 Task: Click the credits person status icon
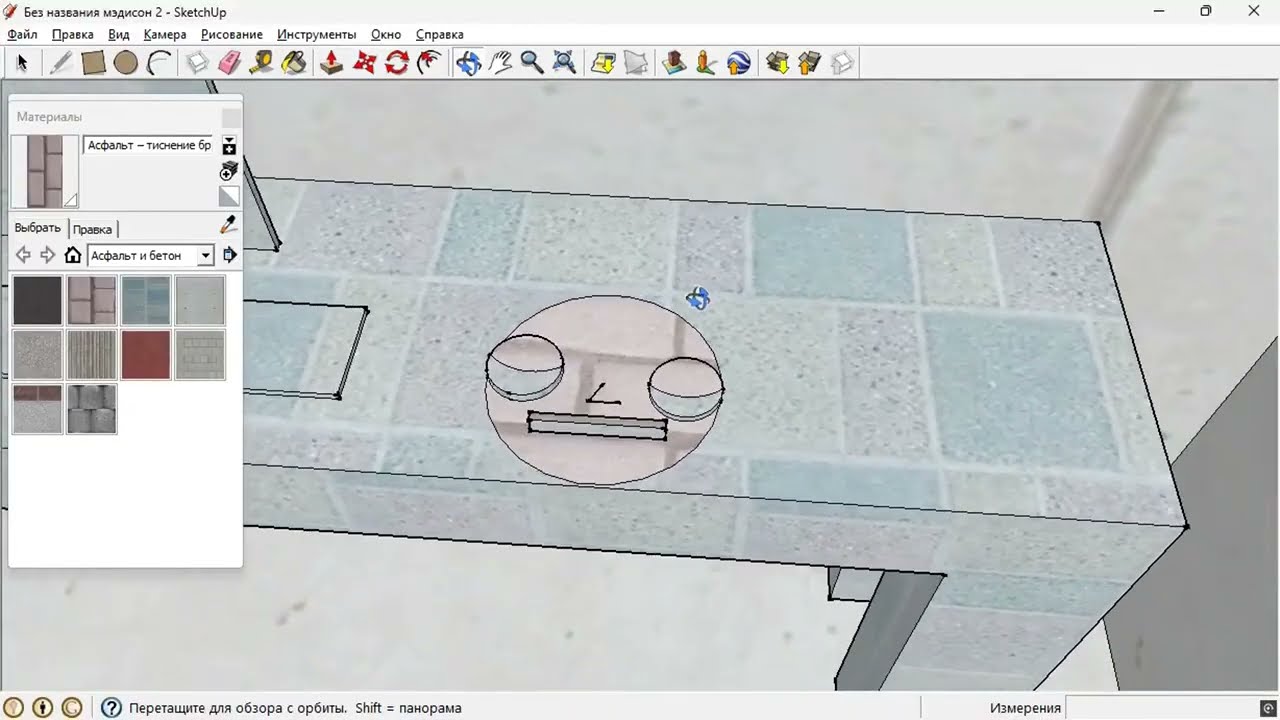[43, 708]
